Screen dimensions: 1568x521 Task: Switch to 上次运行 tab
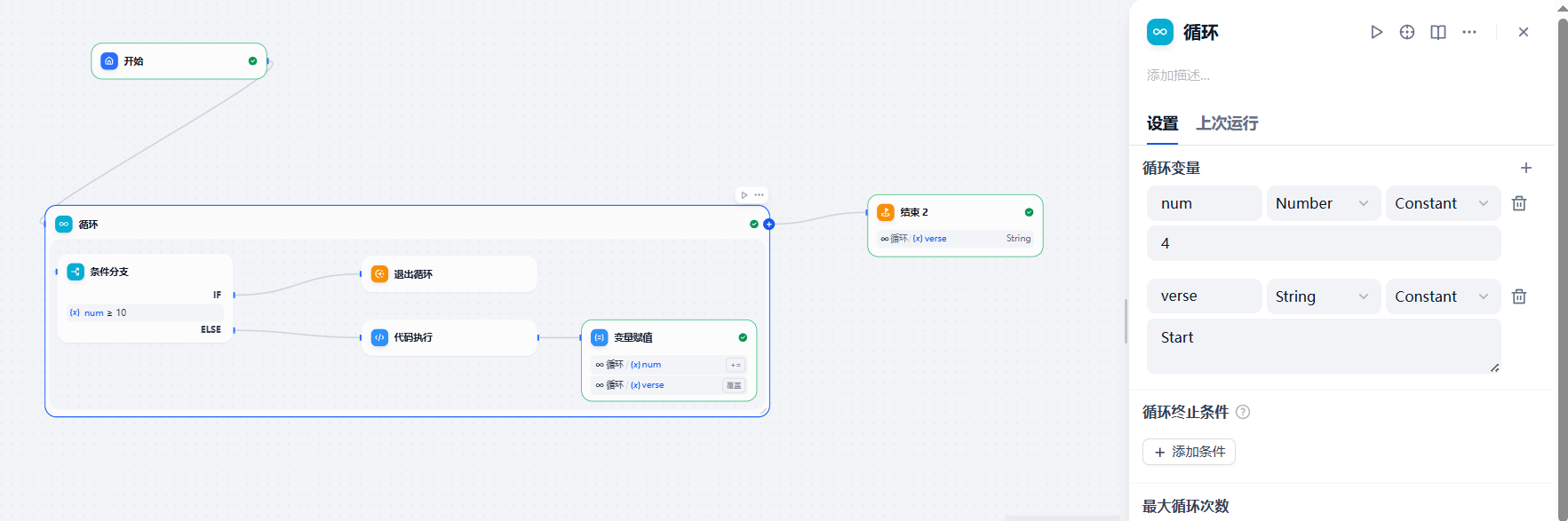tap(1227, 123)
